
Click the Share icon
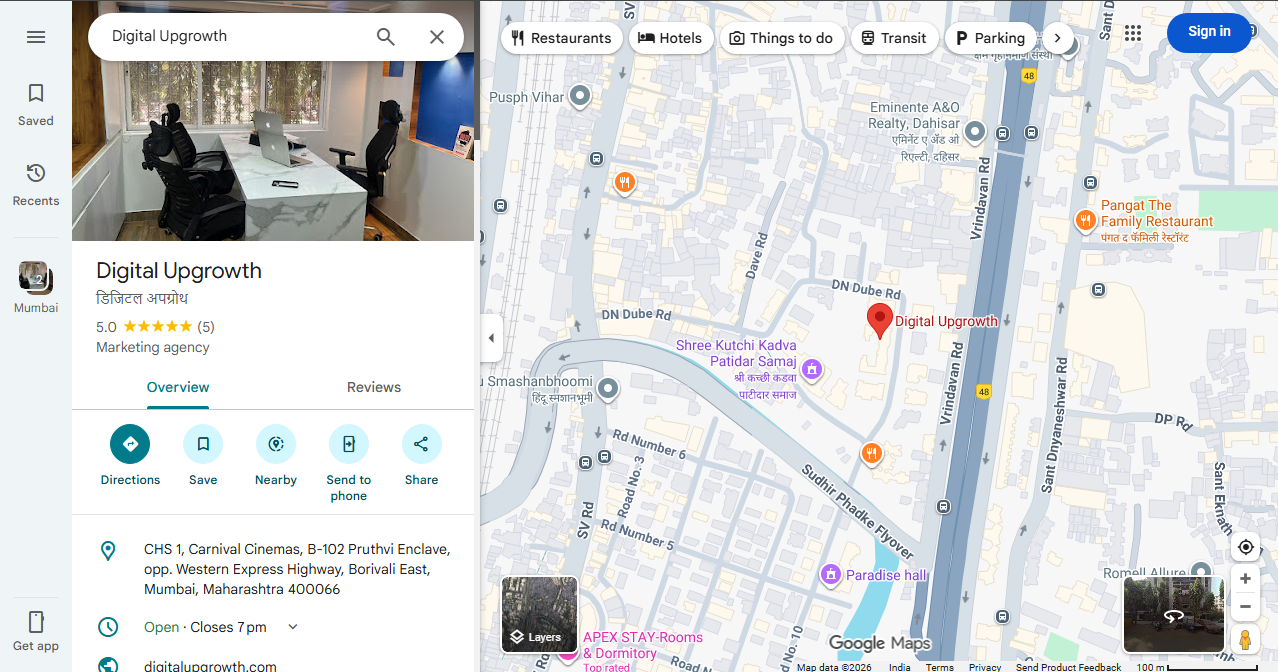[421, 443]
